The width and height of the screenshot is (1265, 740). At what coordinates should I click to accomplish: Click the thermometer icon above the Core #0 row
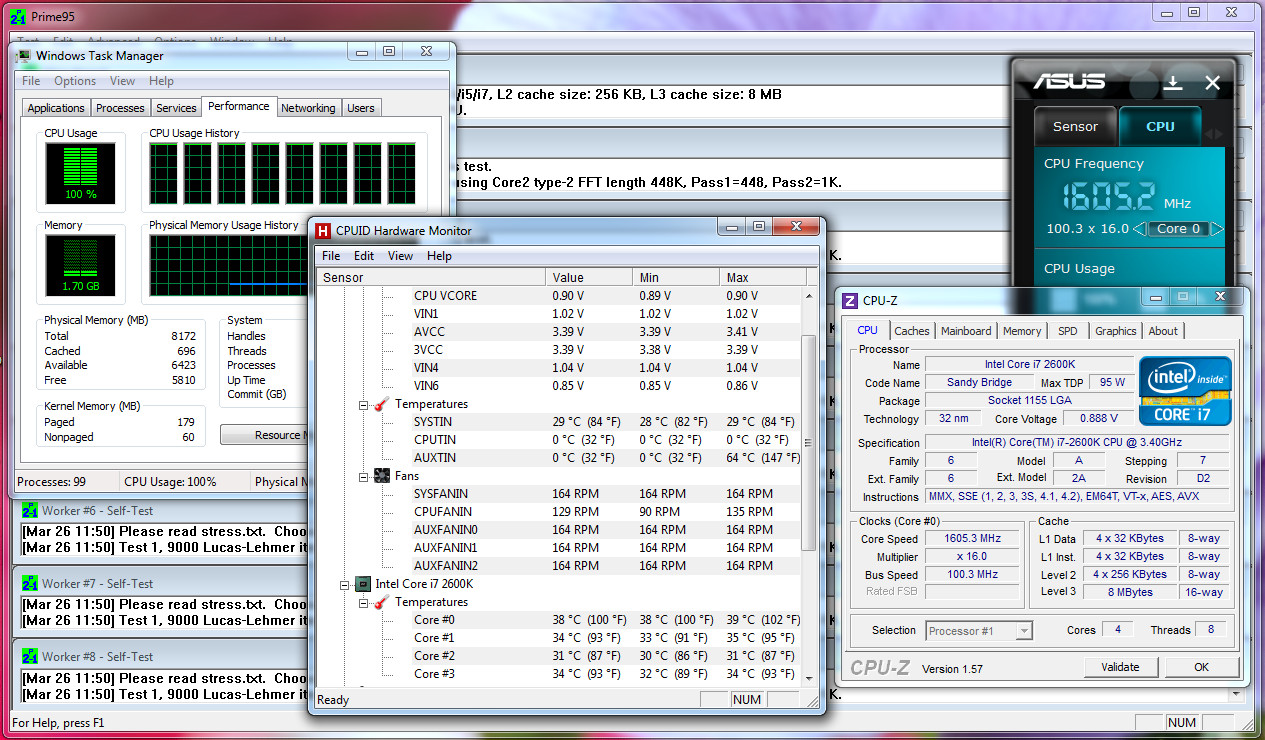pos(383,602)
